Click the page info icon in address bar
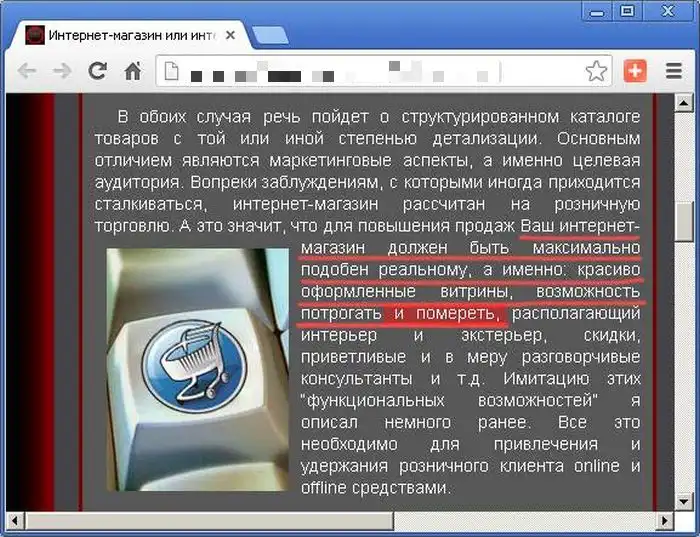700x537 pixels. click(x=173, y=72)
